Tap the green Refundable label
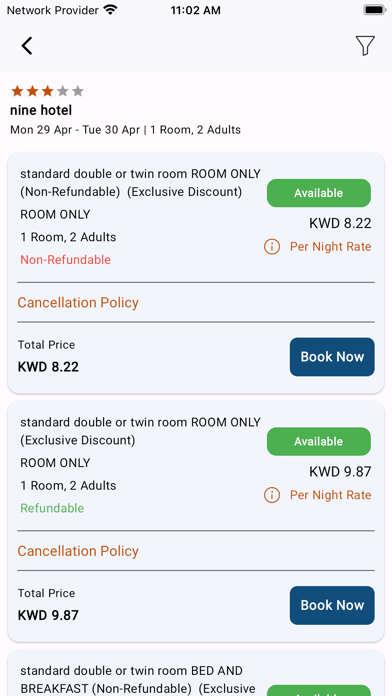The image size is (392, 696). point(52,508)
